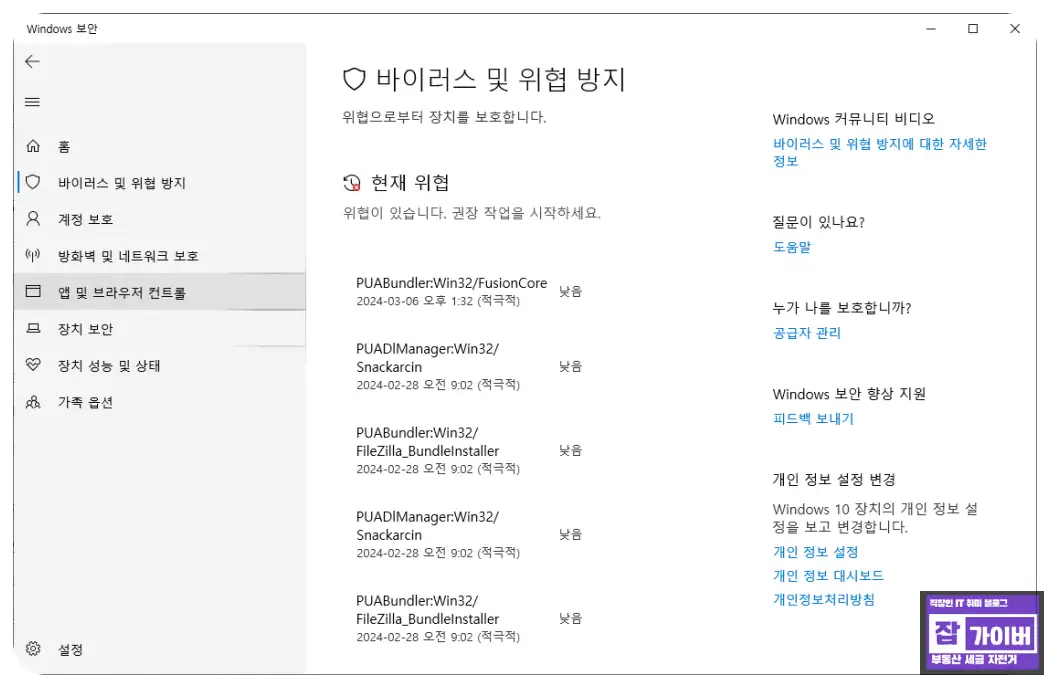
Task: Click the back arrow icon
Action: pyautogui.click(x=32, y=62)
